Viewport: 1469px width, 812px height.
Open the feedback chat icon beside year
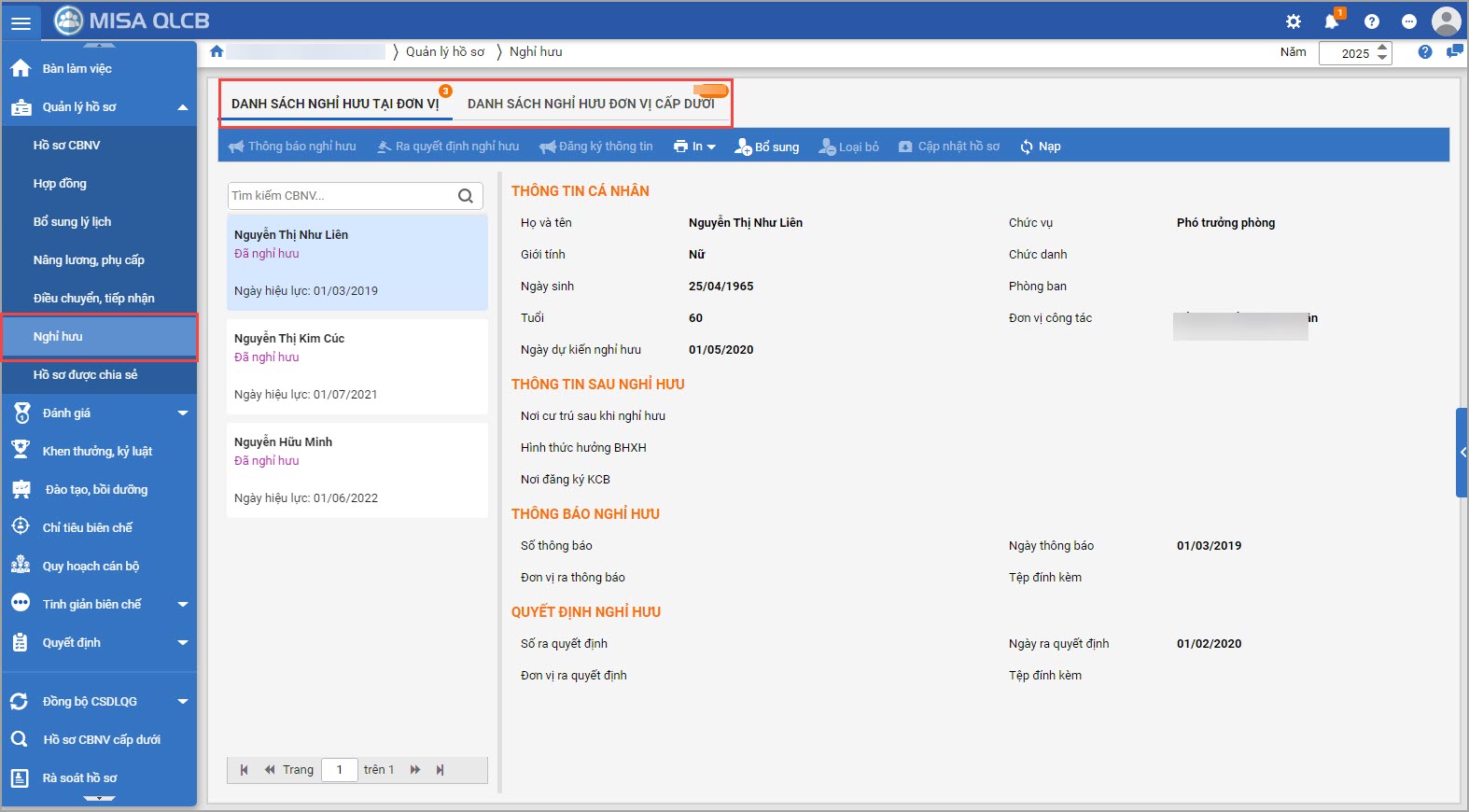1454,52
